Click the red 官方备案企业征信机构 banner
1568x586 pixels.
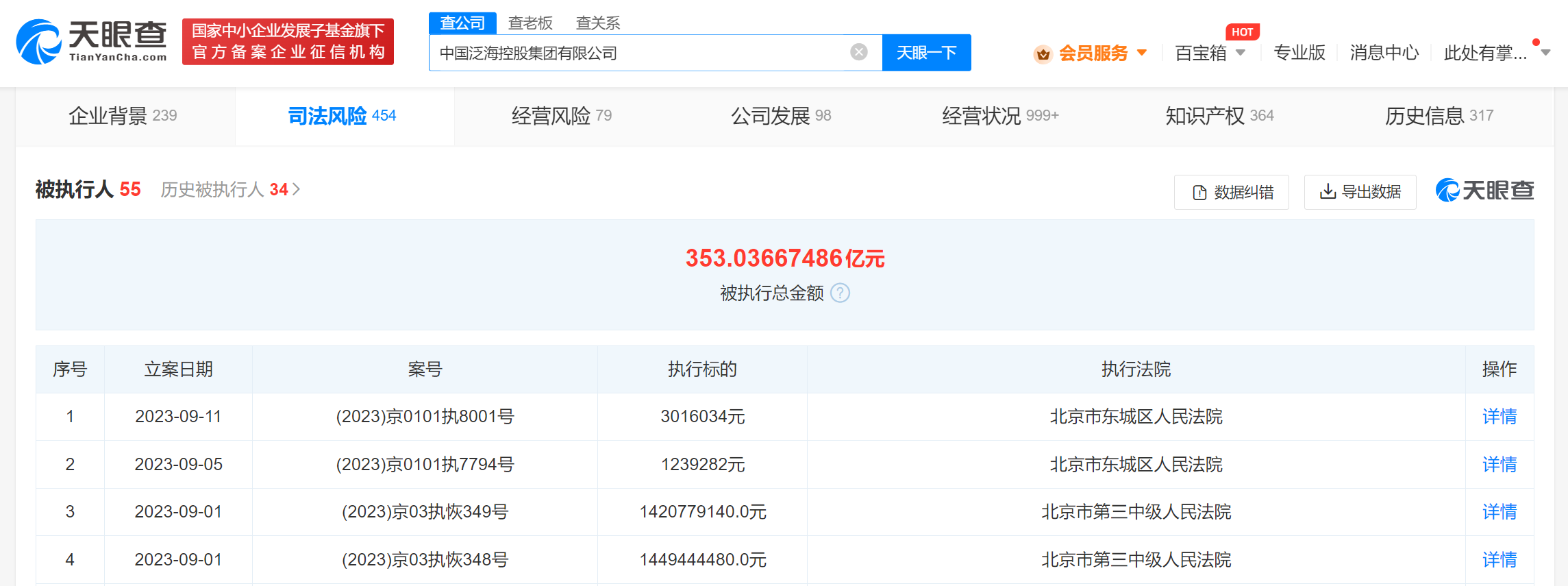pos(288,42)
